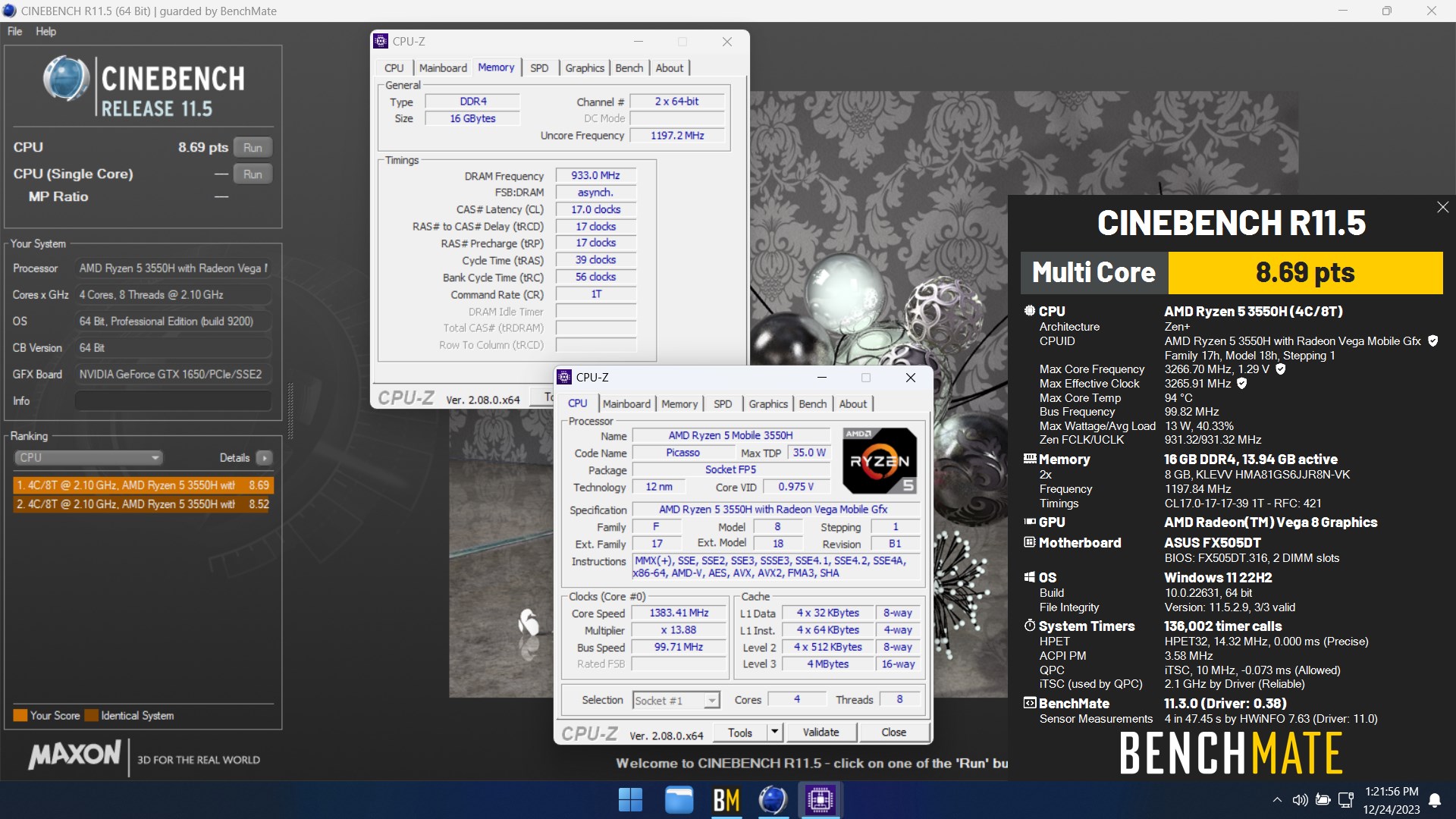The image size is (1456, 819).
Task: Click the Cinebench globe logo
Action: point(66,79)
